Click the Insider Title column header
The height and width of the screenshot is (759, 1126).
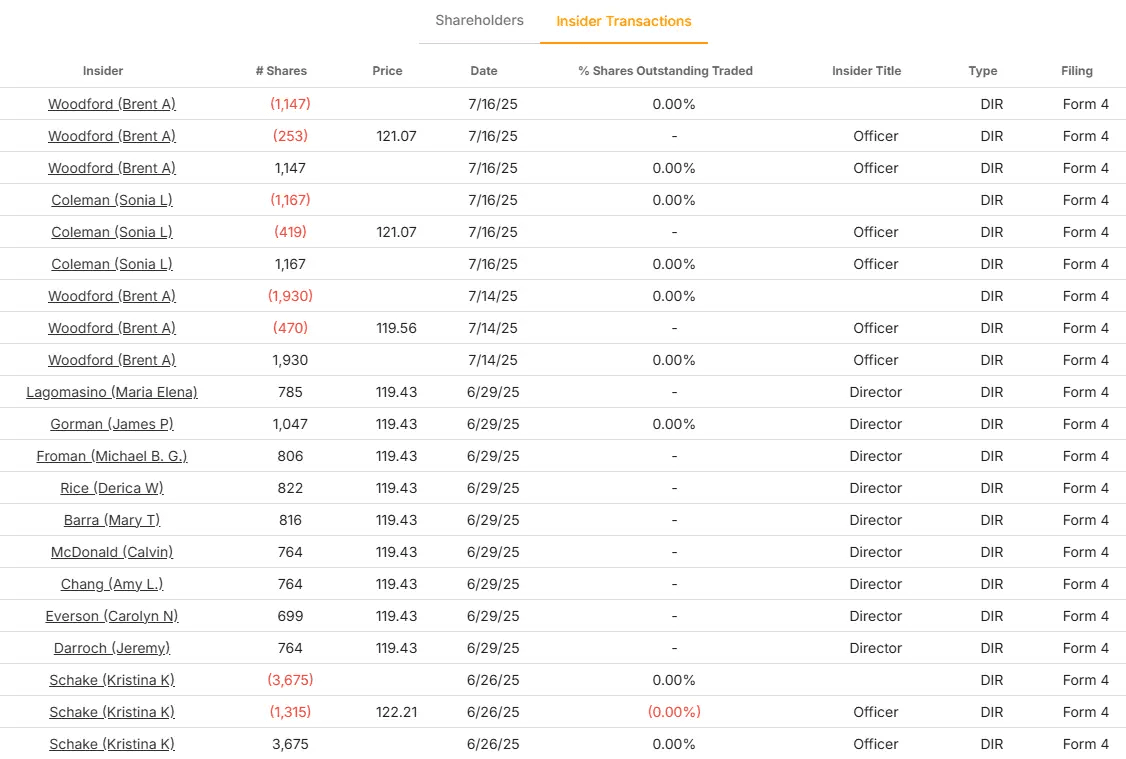coord(866,71)
